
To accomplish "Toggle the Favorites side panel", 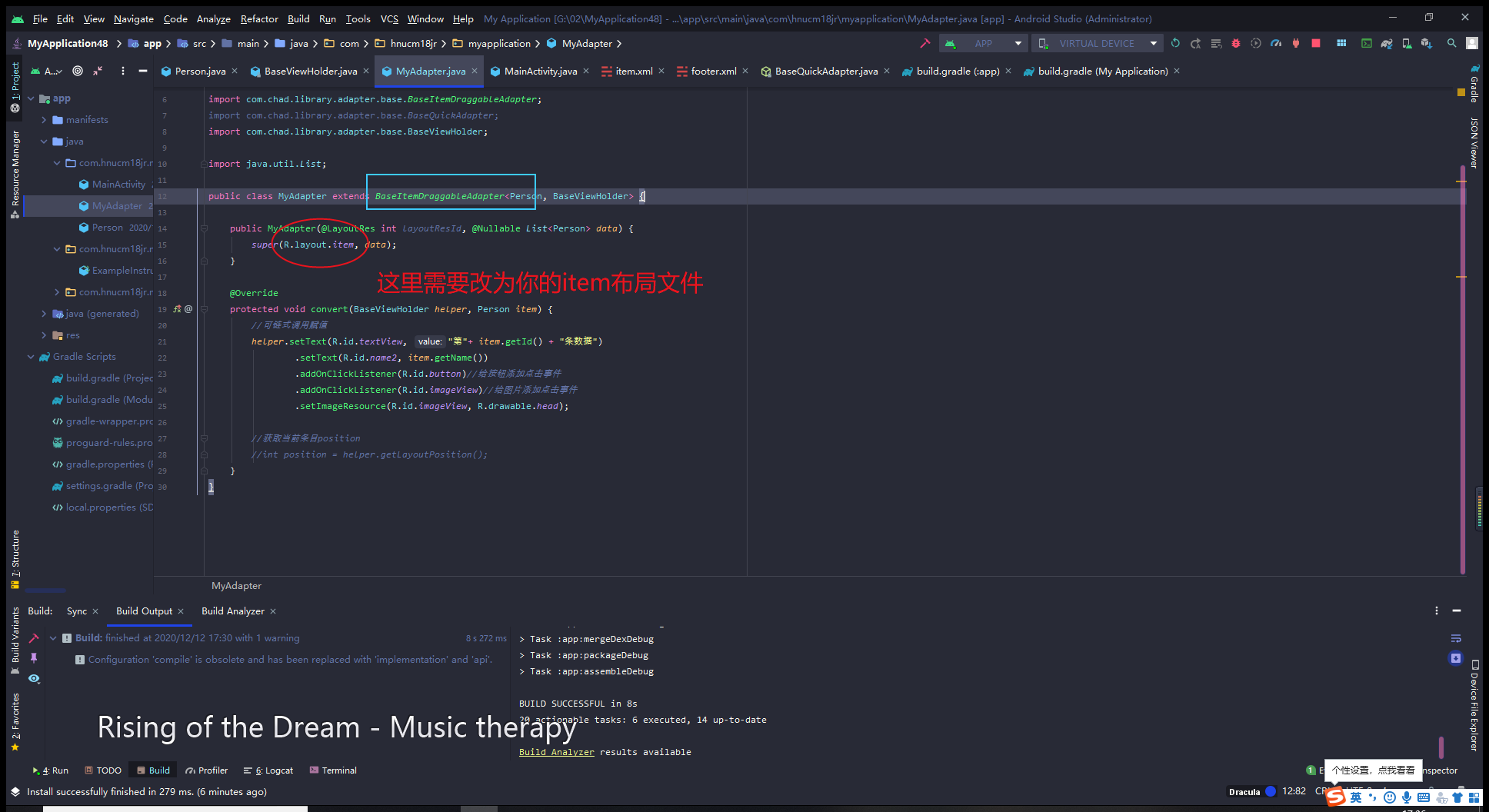I will coord(15,721).
